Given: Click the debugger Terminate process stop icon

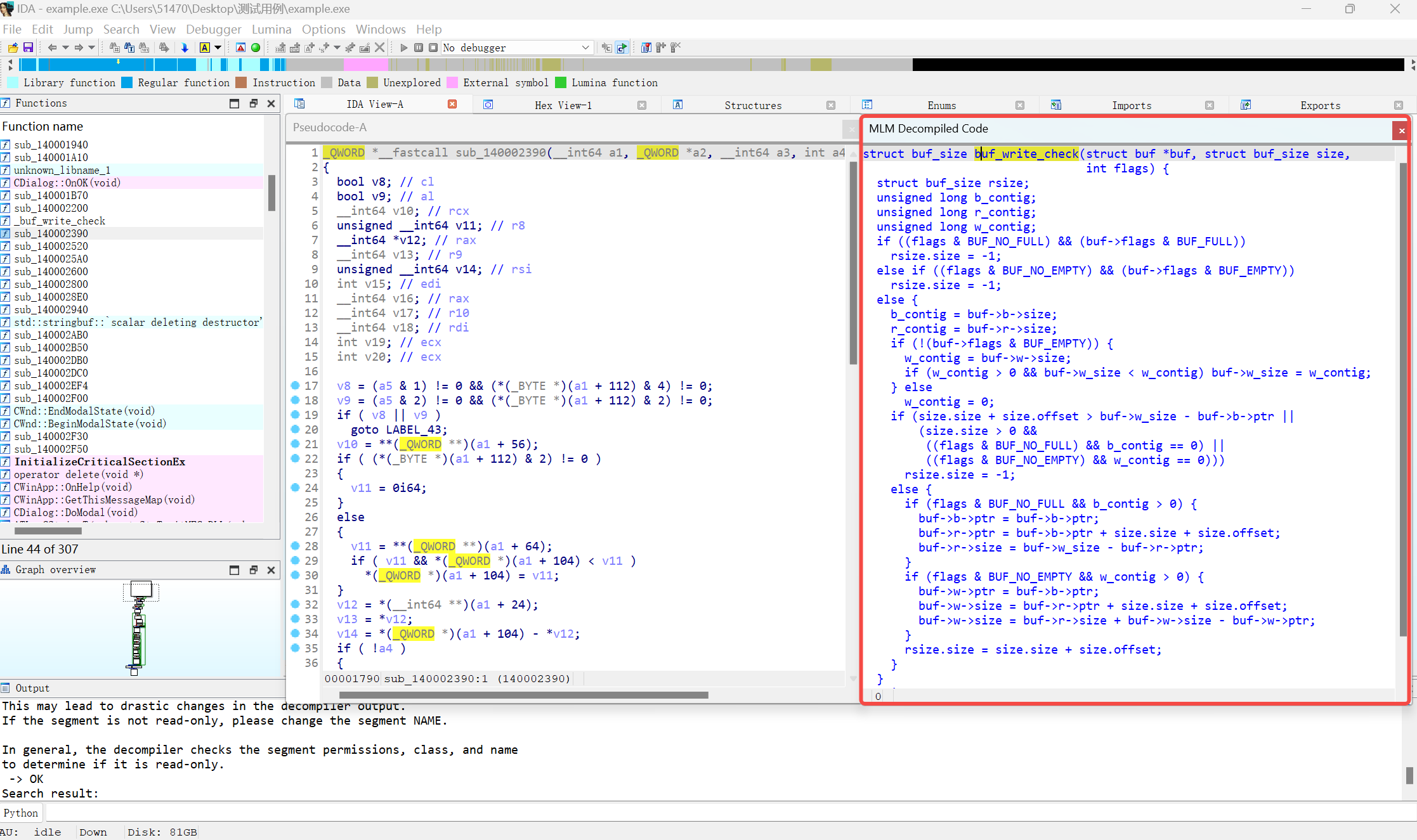Looking at the screenshot, I should tap(433, 48).
